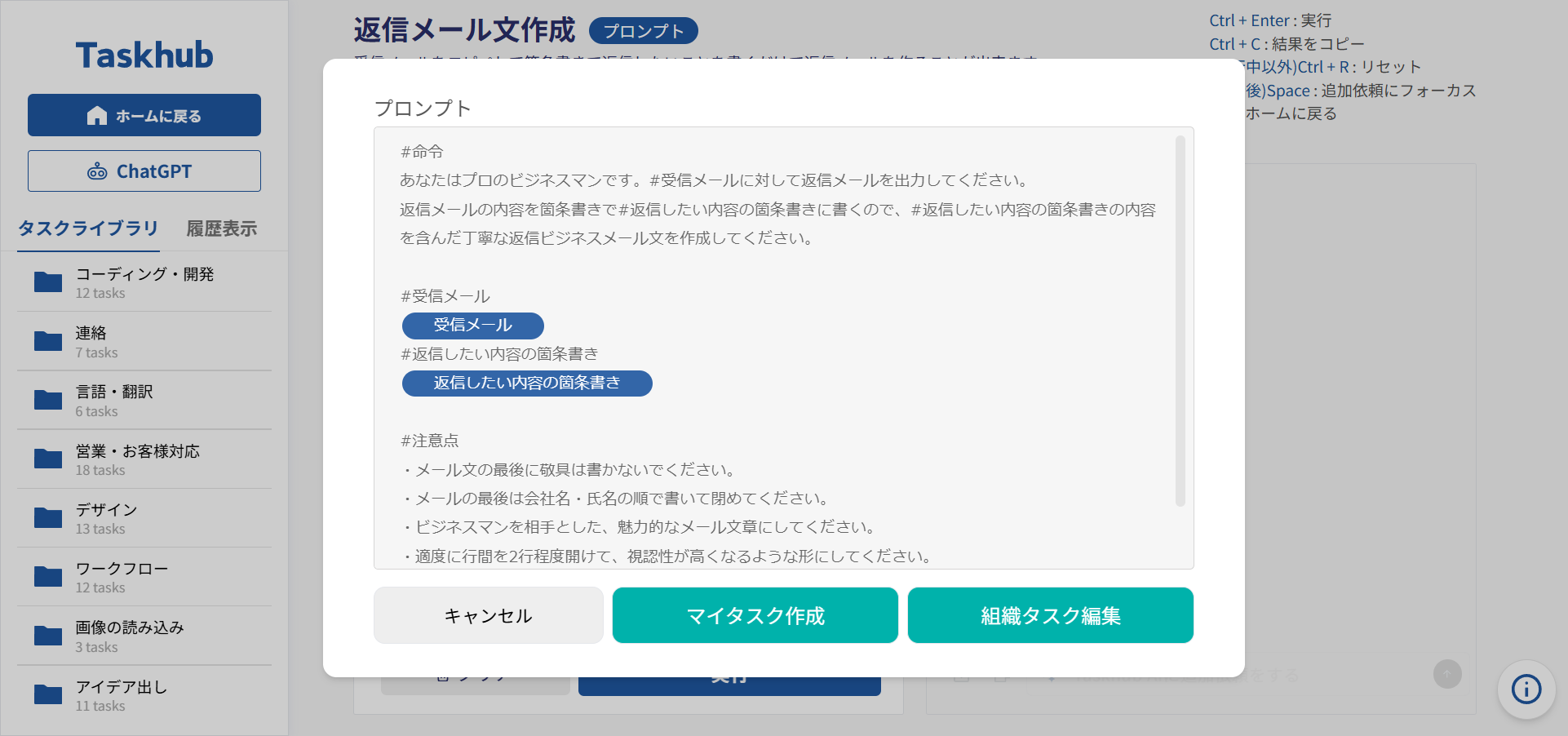Image resolution: width=1568 pixels, height=736 pixels.
Task: Click the プロンプト badge next to the title
Action: tap(644, 30)
